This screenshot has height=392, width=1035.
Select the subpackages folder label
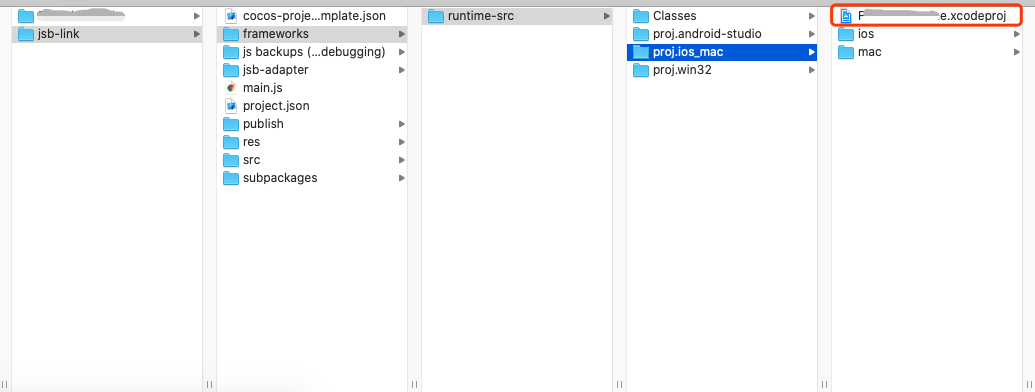(x=280, y=178)
